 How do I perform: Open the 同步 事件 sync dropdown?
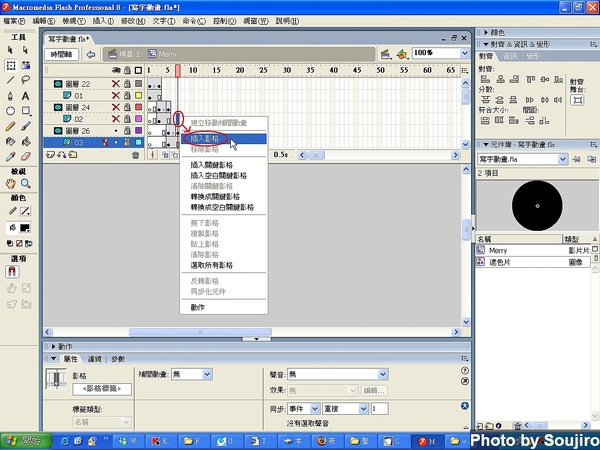click(315, 409)
